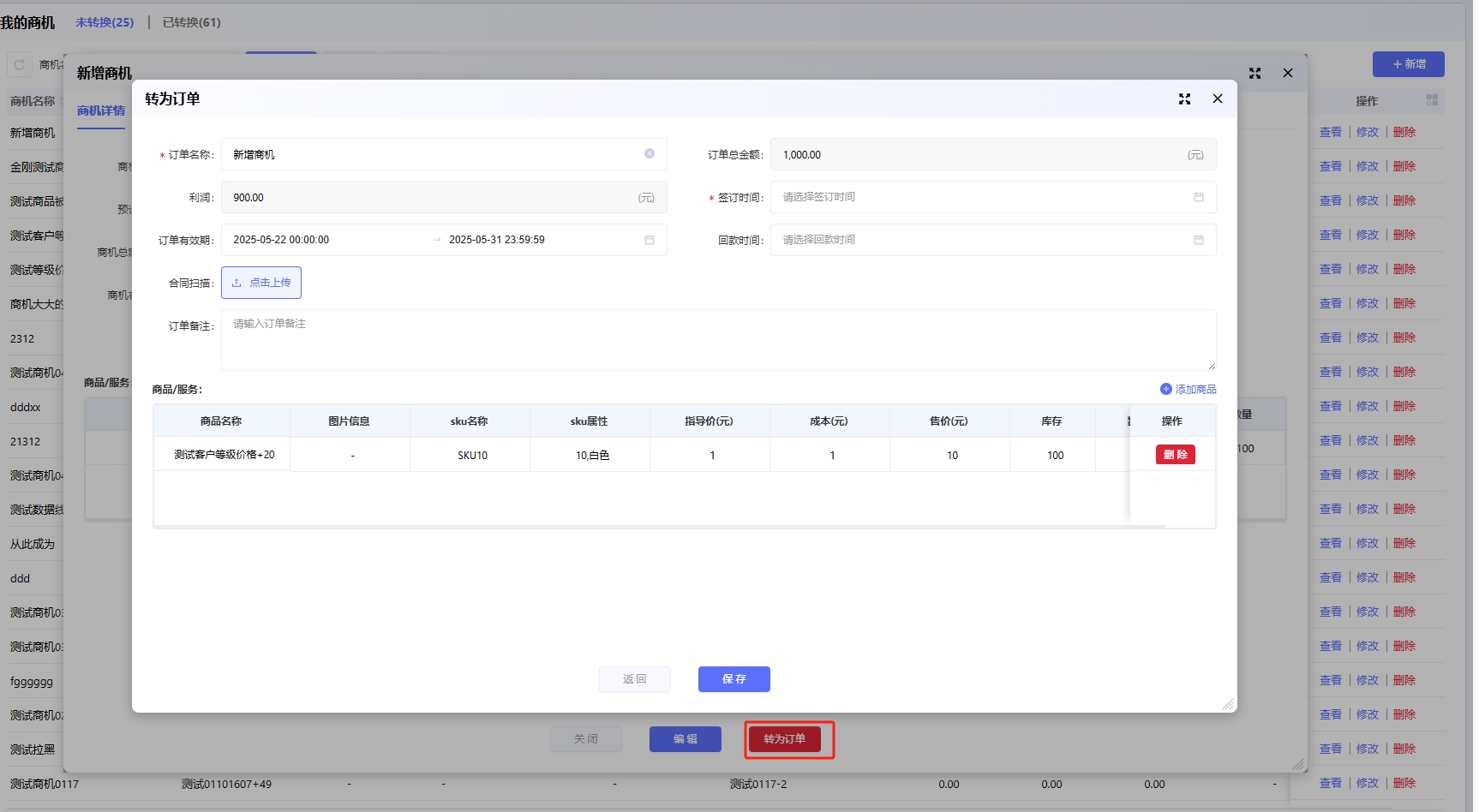Click the refresh icon in list toolbar

20,65
